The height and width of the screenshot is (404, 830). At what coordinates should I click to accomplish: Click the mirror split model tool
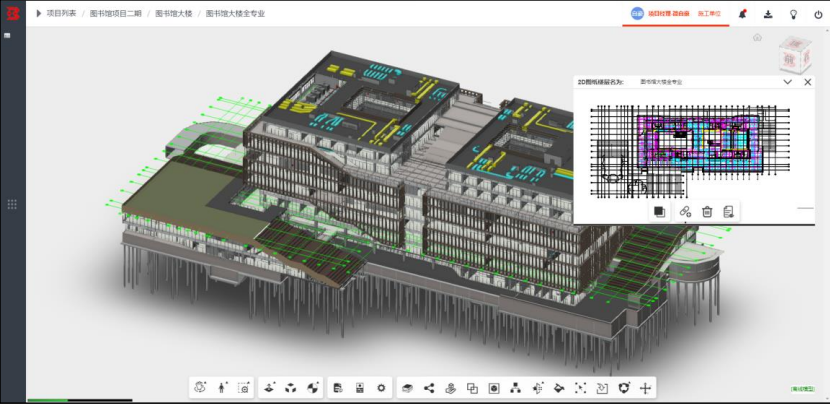click(537, 388)
